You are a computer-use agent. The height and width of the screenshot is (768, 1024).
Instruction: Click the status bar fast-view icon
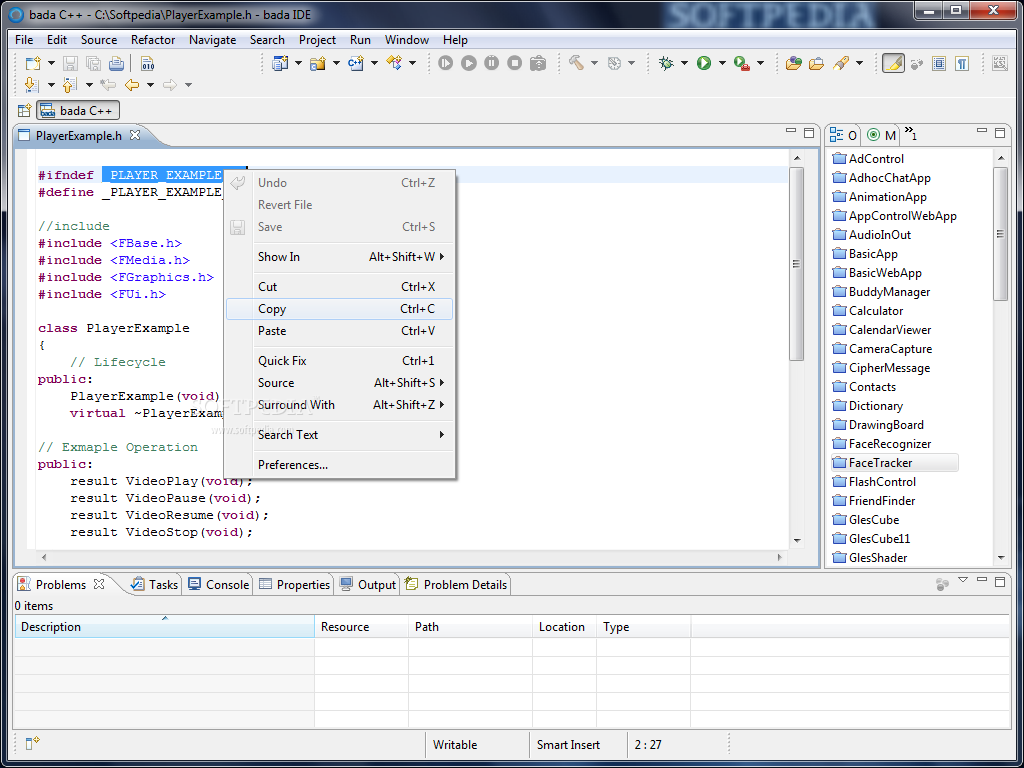32,743
